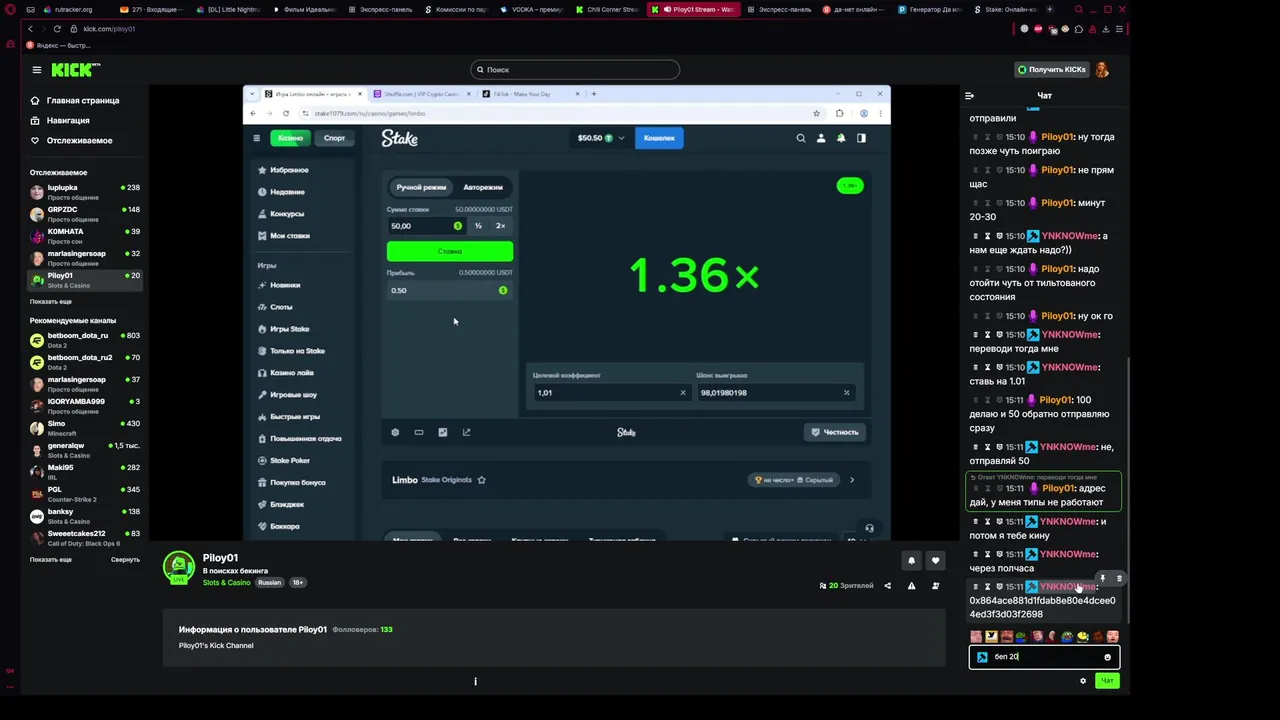Click the Сумма ставки bet amount field
Screen dimensions: 1280x720
tap(426, 226)
